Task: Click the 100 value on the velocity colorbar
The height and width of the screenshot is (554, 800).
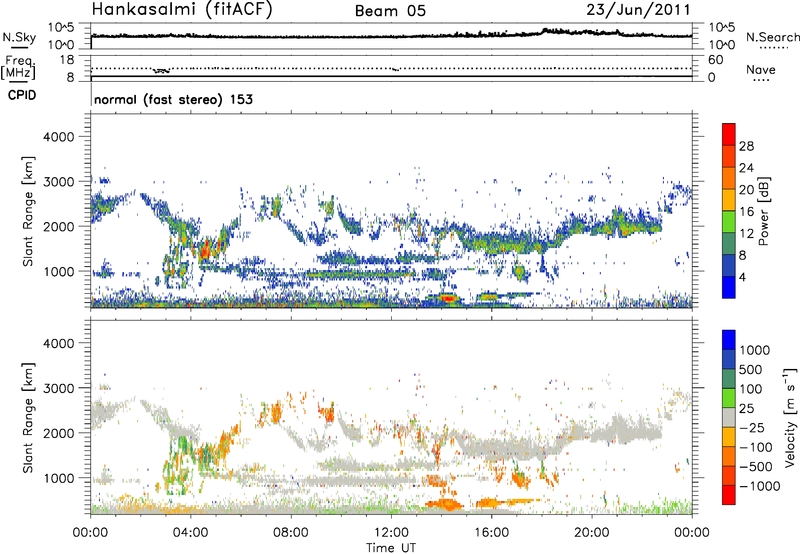Action: tap(751, 389)
